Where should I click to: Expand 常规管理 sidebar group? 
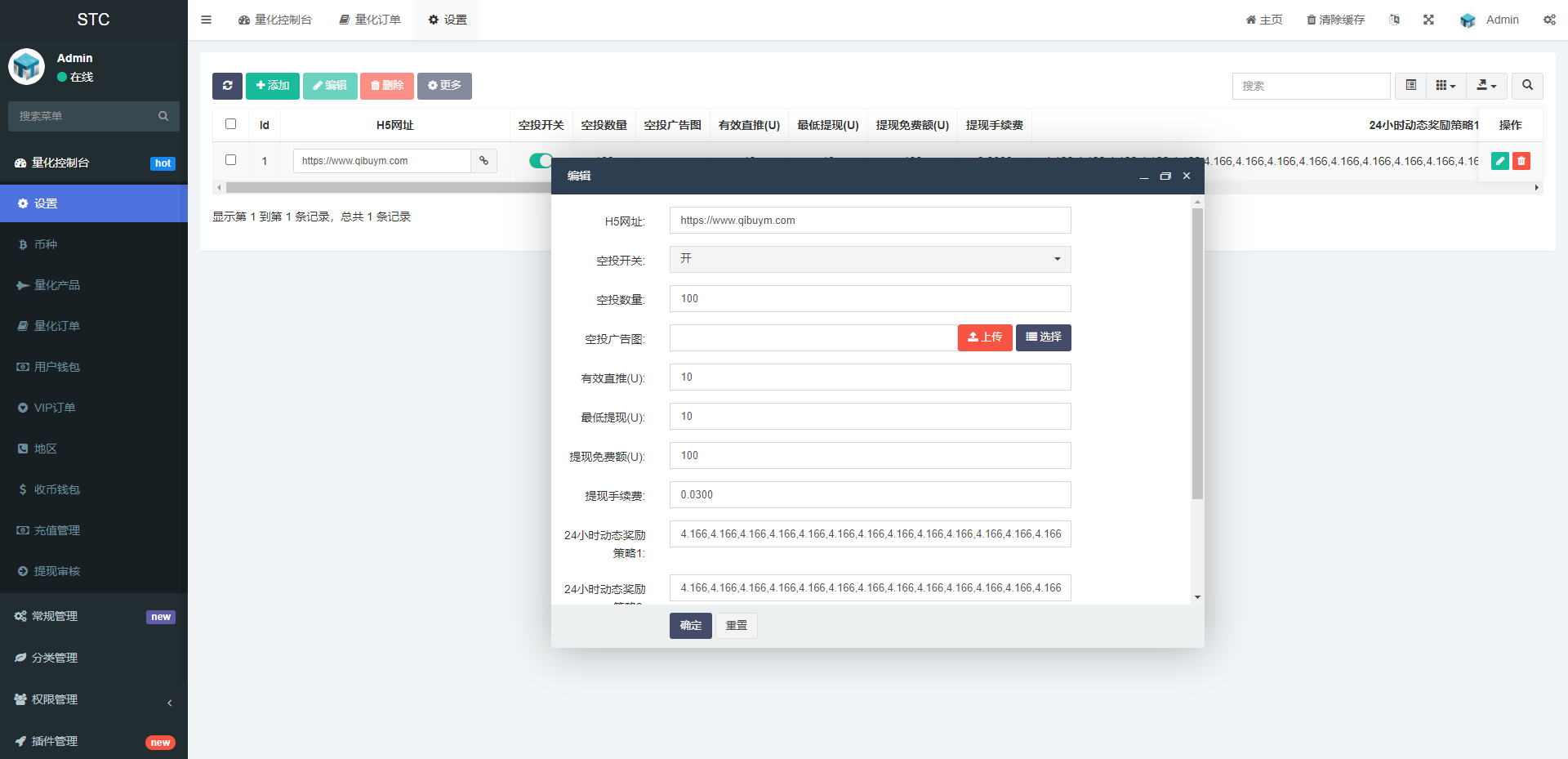point(94,616)
